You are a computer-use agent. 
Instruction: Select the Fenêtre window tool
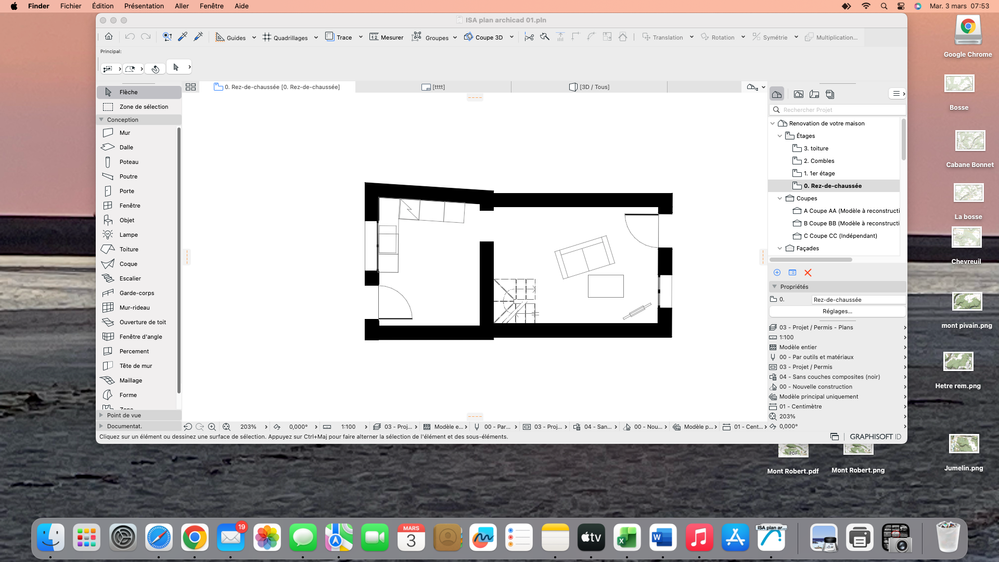point(139,205)
